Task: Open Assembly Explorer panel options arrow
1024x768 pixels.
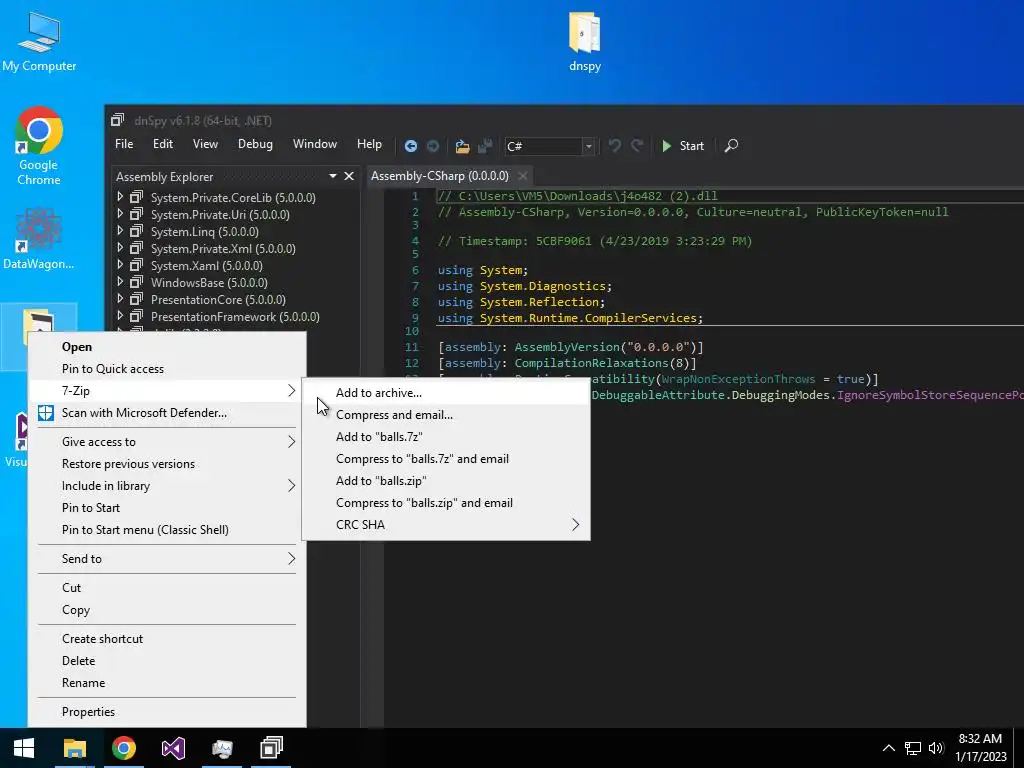Action: (x=332, y=176)
